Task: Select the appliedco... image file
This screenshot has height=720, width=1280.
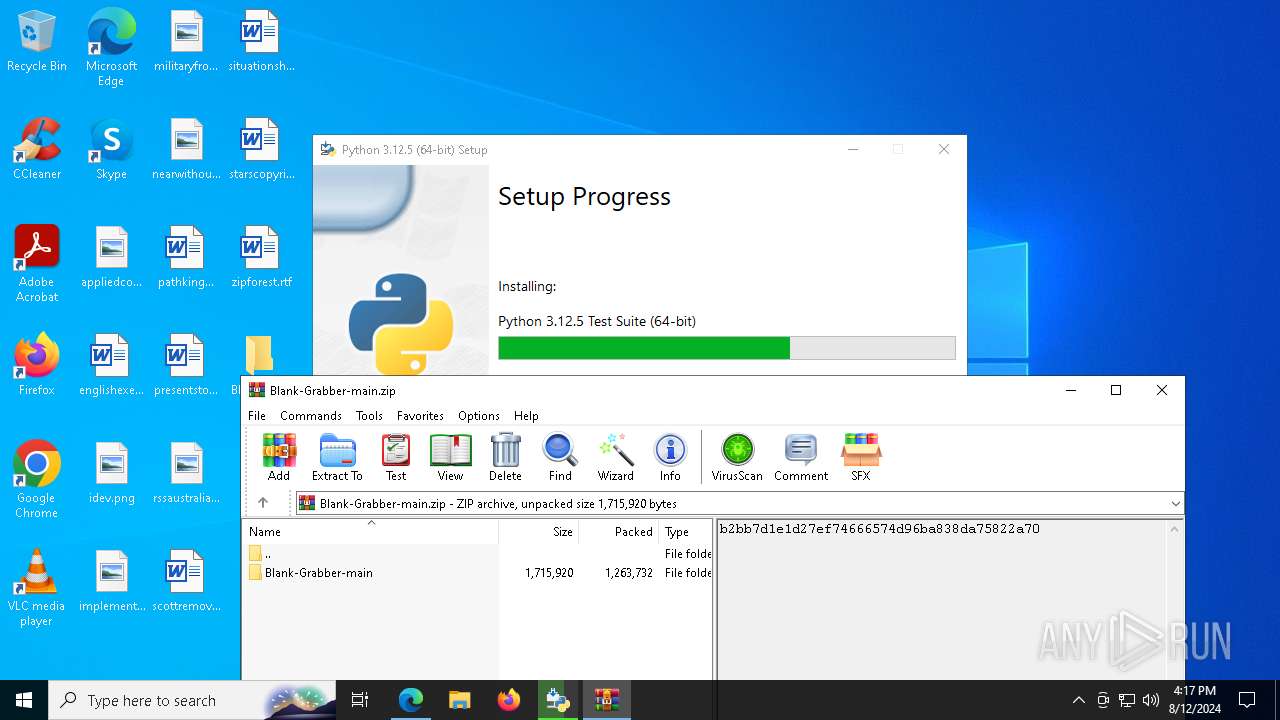Action: point(111,258)
